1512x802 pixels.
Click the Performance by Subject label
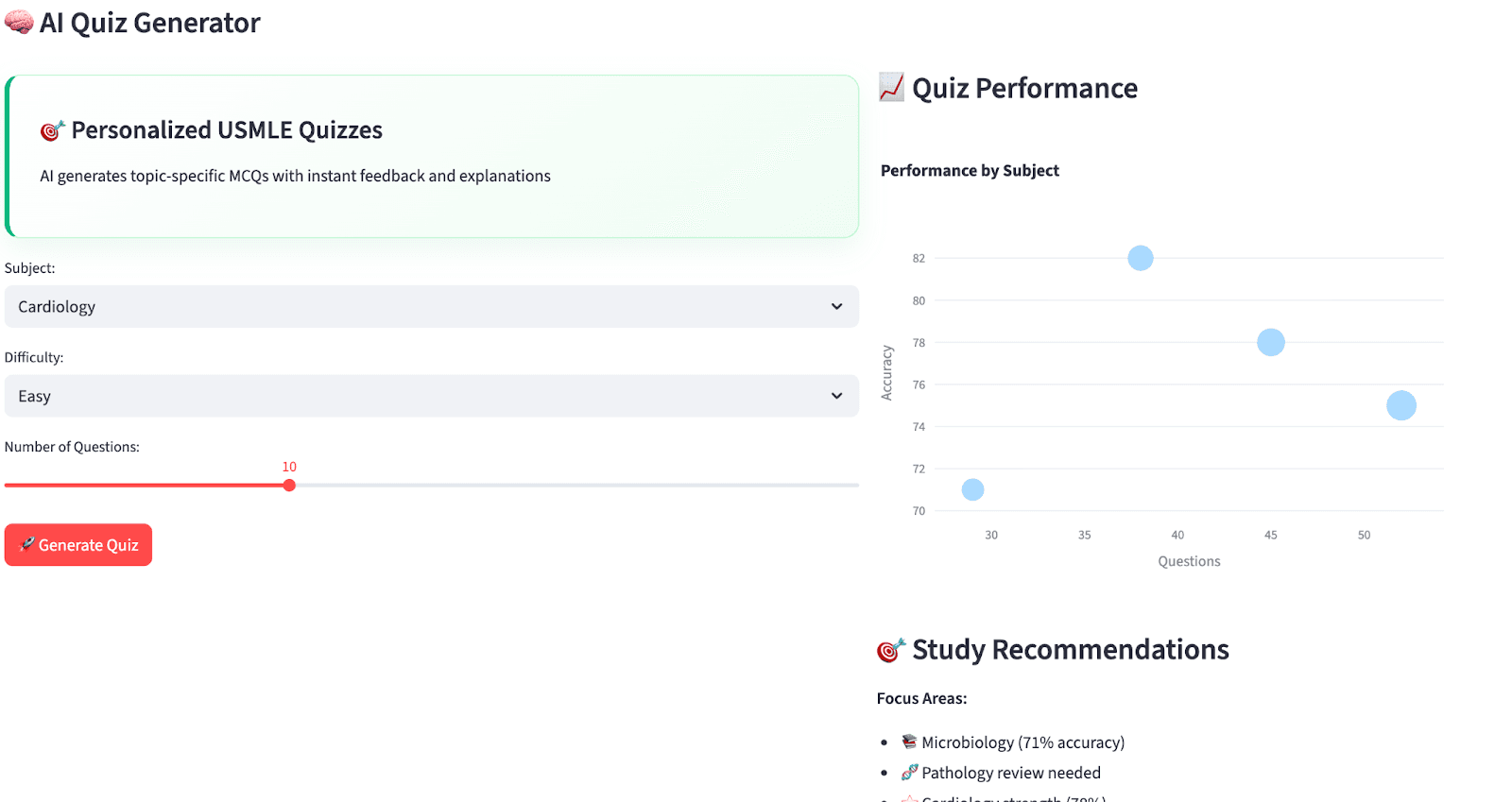pyautogui.click(x=970, y=170)
